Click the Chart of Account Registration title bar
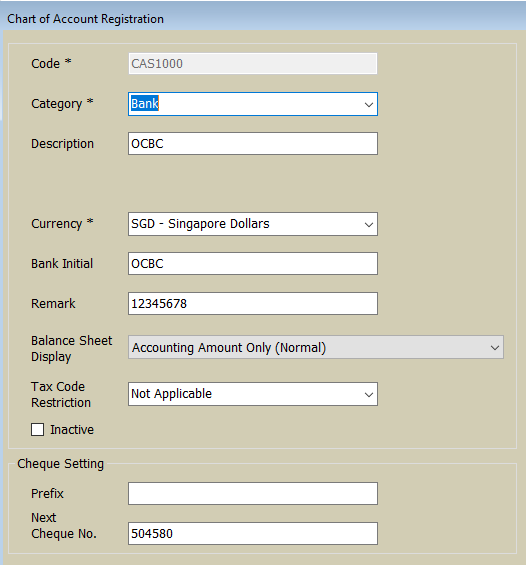Viewport: 526px width, 565px height. pyautogui.click(x=263, y=18)
